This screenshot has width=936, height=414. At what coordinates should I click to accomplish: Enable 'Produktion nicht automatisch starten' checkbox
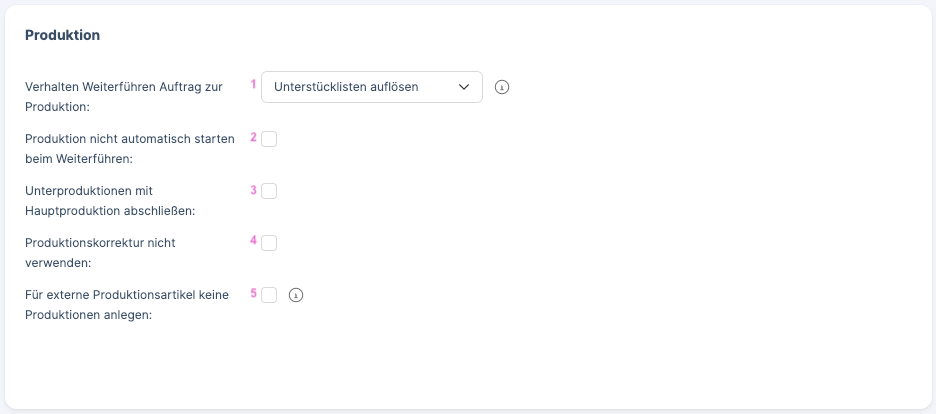tap(269, 139)
